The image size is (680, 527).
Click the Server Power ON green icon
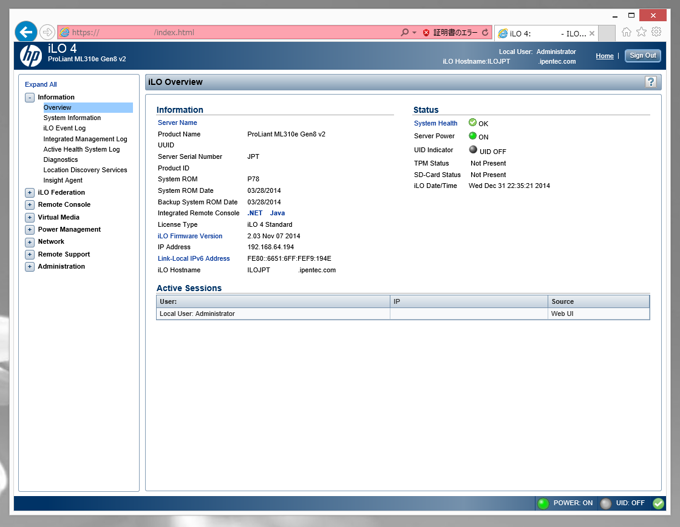point(473,136)
